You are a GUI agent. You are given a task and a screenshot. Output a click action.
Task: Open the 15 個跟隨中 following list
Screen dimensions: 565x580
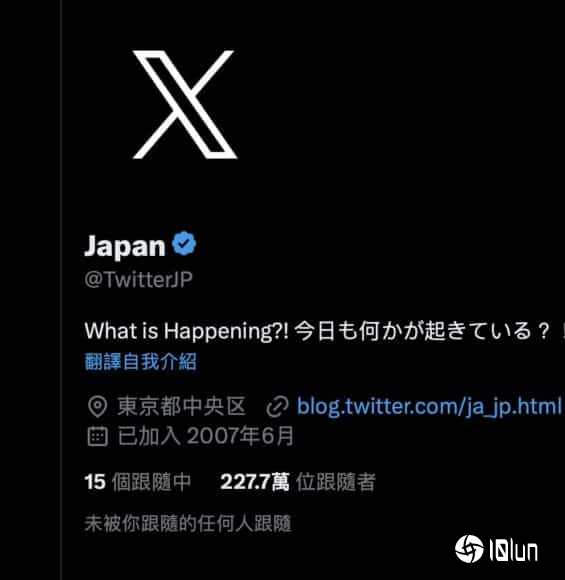pyautogui.click(x=138, y=482)
